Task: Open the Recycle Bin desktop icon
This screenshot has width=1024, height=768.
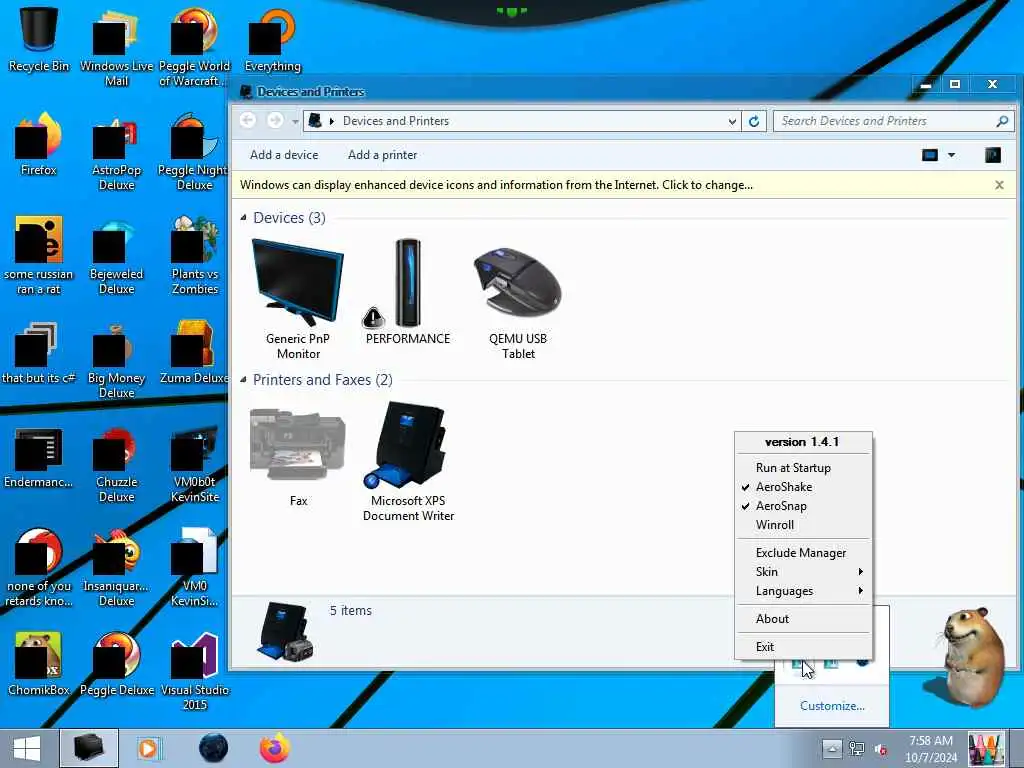Action: (39, 39)
